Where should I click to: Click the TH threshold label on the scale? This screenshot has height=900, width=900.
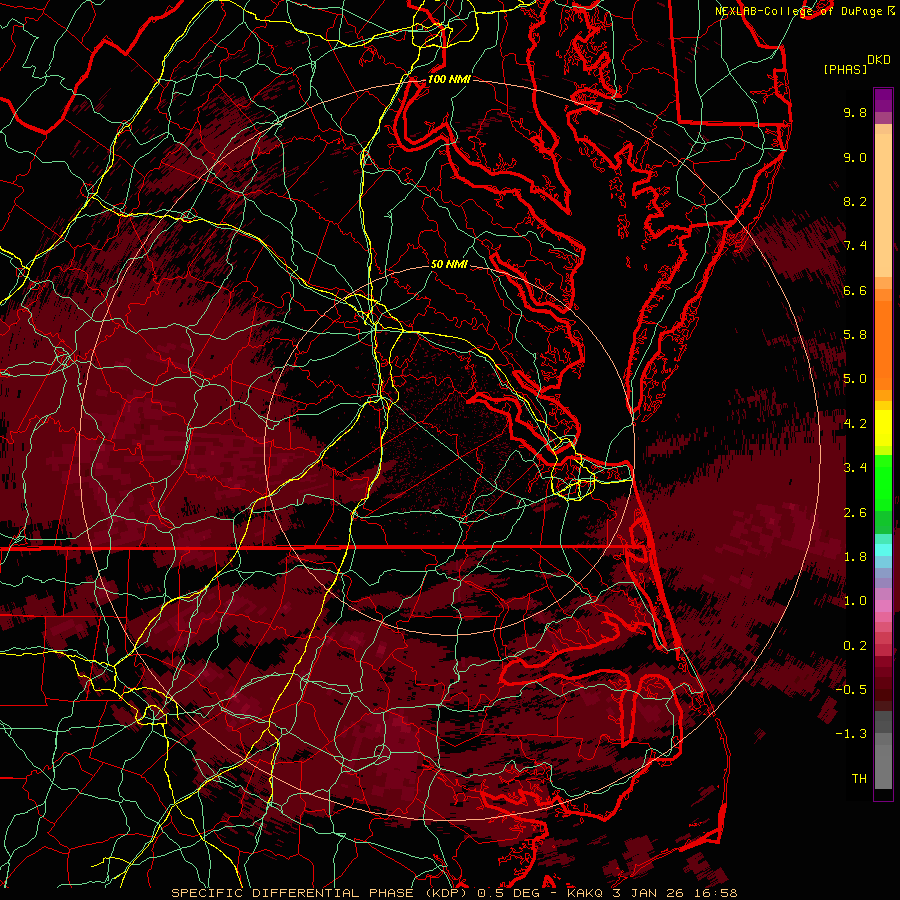click(x=859, y=779)
